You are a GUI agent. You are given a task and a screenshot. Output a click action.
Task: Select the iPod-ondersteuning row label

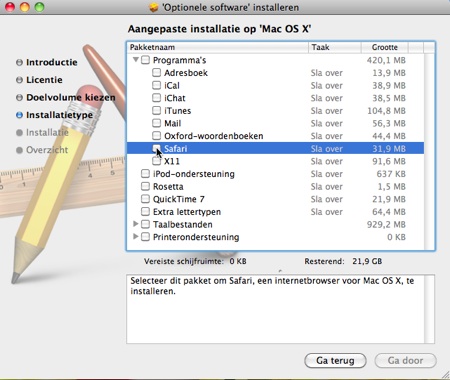point(194,174)
